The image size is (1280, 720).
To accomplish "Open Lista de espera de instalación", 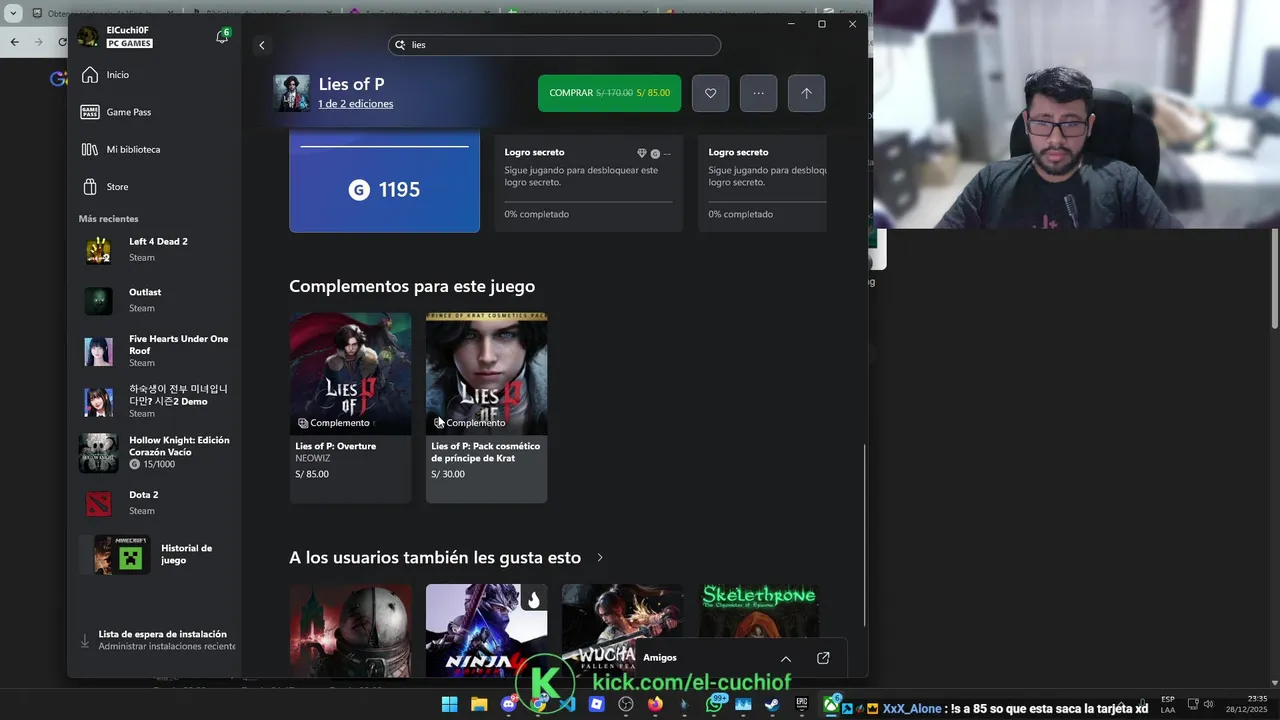I will coord(158,640).
